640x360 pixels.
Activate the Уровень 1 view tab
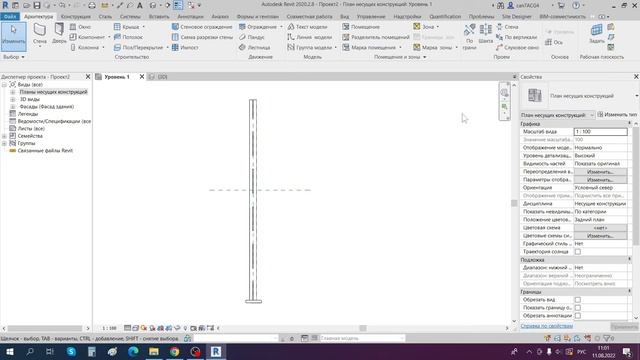pyautogui.click(x=117, y=77)
